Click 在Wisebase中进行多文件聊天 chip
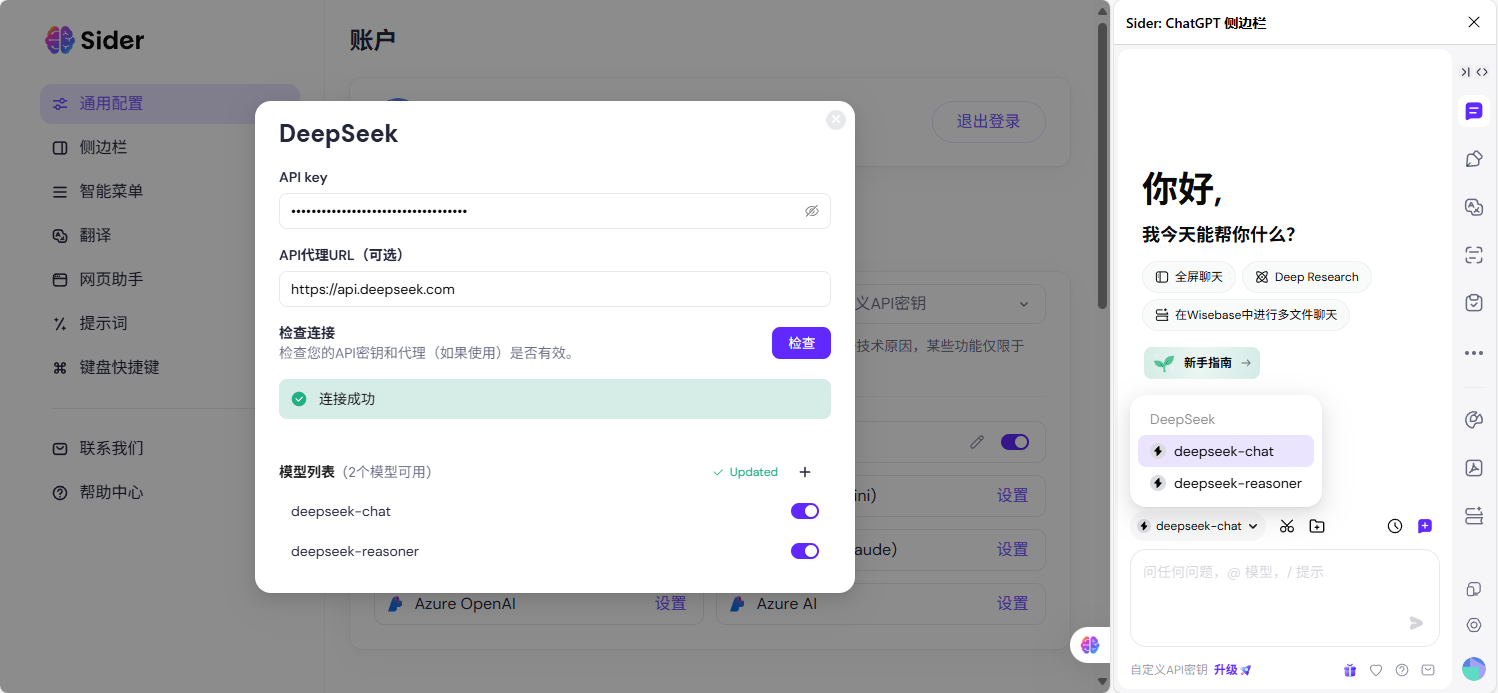The height and width of the screenshot is (693, 1498). pyautogui.click(x=1246, y=315)
